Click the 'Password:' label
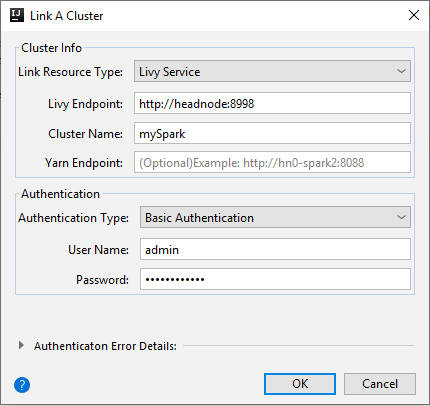Image resolution: width=430 pixels, height=406 pixels. 102,280
